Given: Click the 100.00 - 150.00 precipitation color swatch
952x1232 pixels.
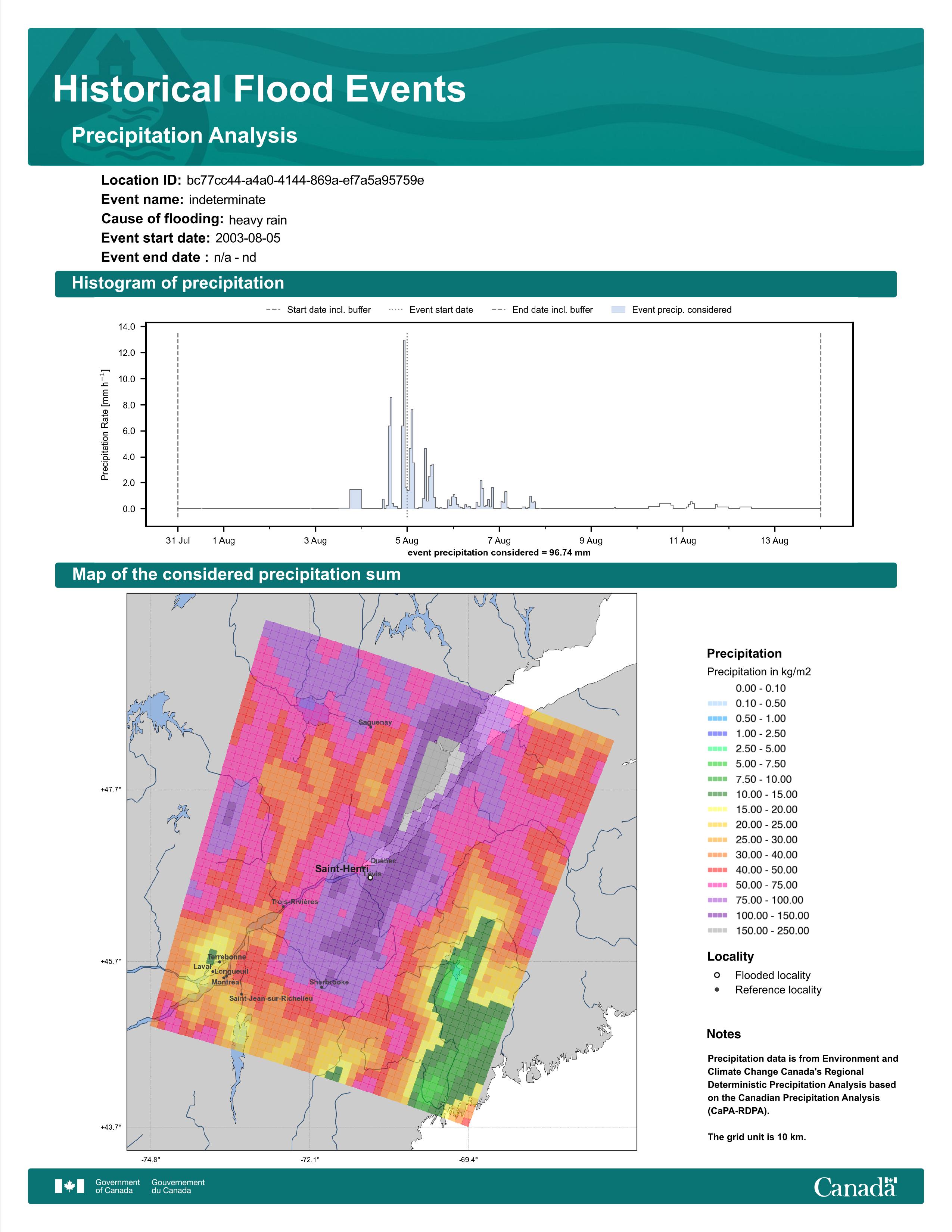Looking at the screenshot, I should [717, 915].
